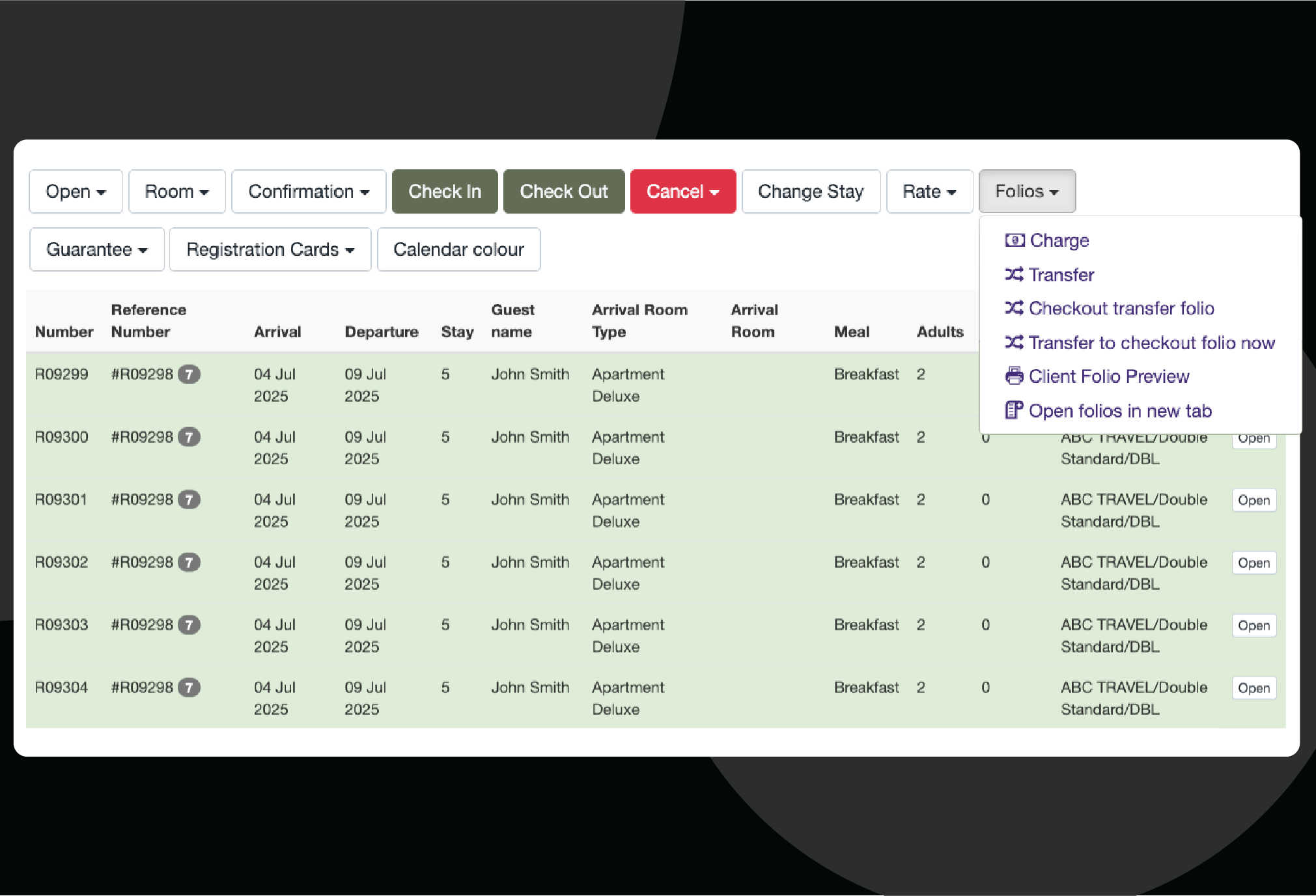Viewport: 1316px width, 896px height.
Task: Expand the Open dropdown button
Action: 76,191
